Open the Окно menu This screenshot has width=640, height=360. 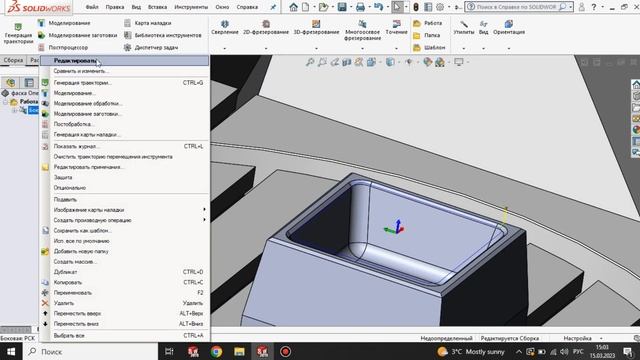click(222, 7)
